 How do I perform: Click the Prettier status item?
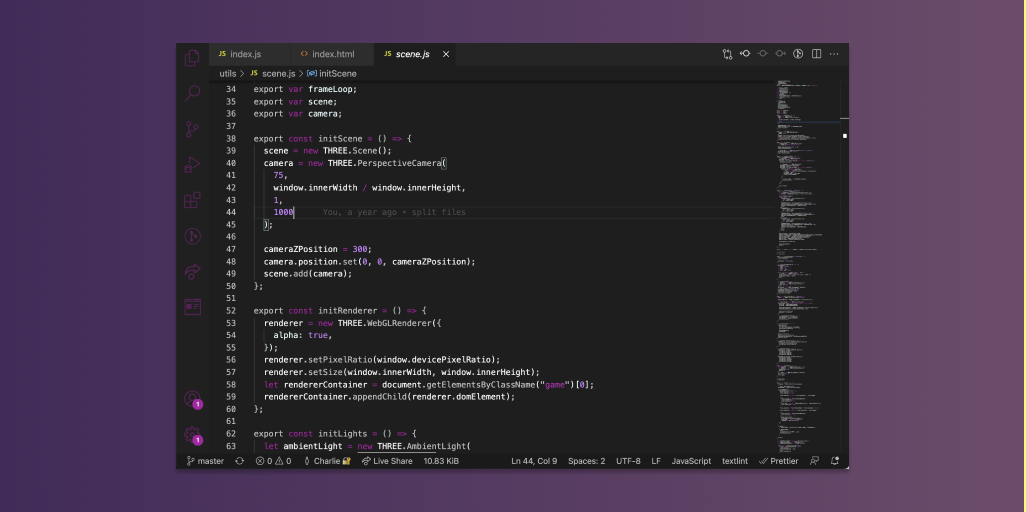tap(779, 461)
